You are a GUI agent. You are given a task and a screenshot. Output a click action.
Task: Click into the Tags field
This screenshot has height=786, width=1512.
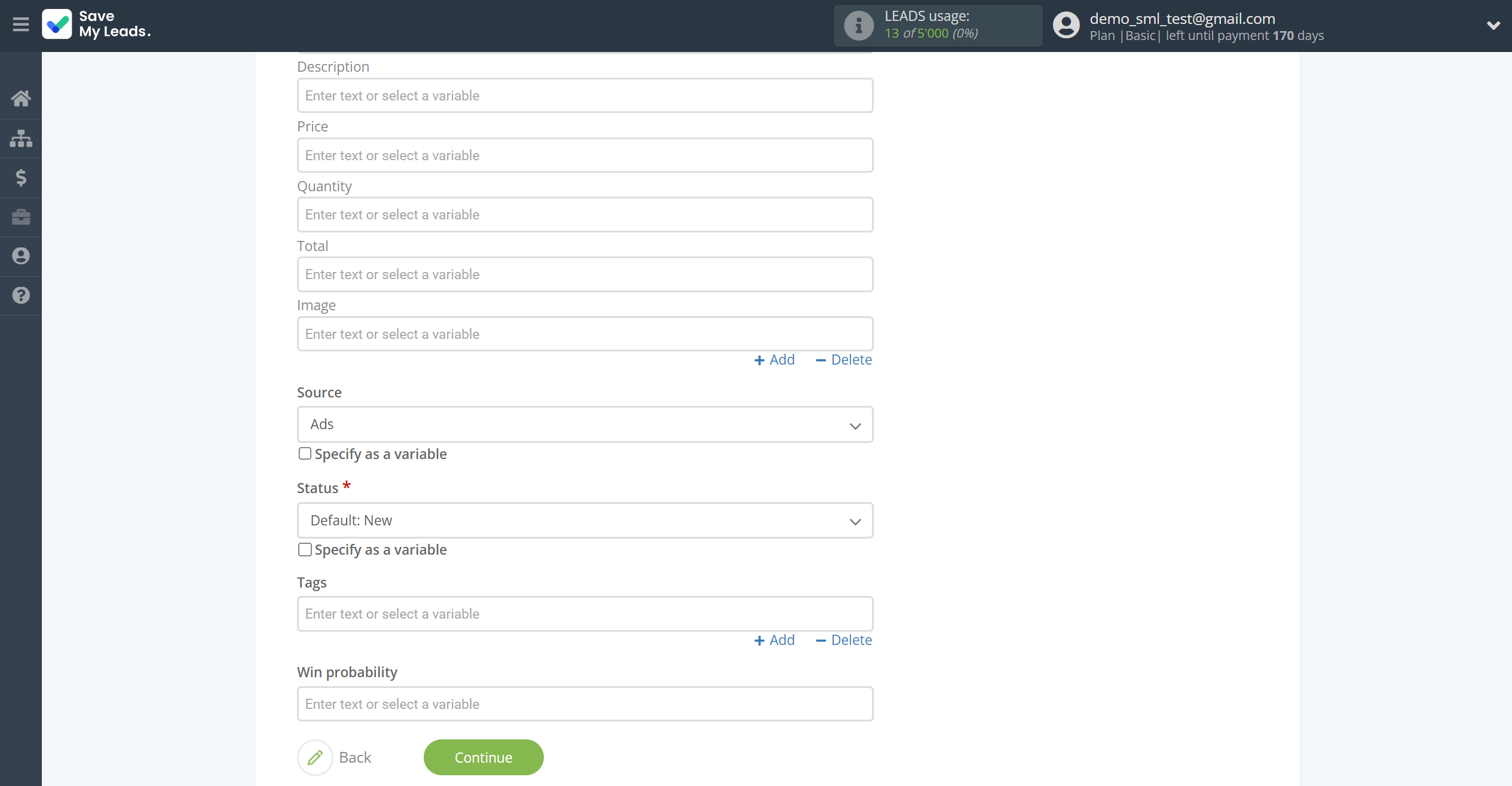pos(585,614)
